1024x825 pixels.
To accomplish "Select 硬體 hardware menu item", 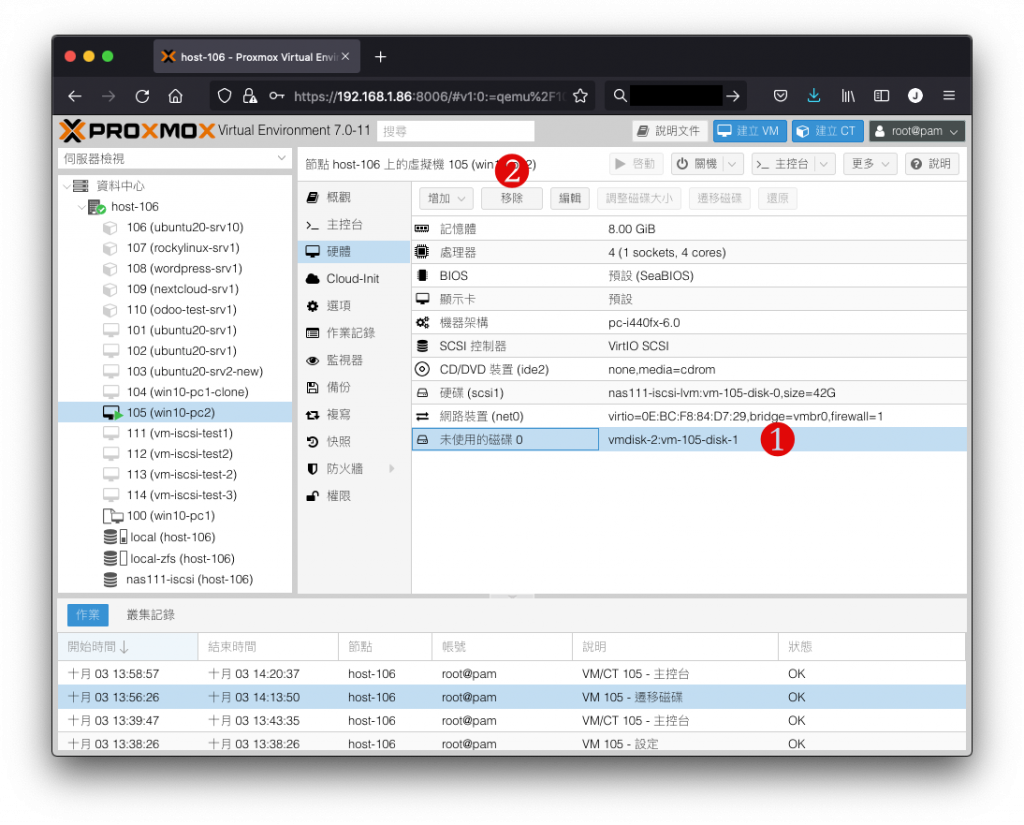I will click(x=353, y=251).
